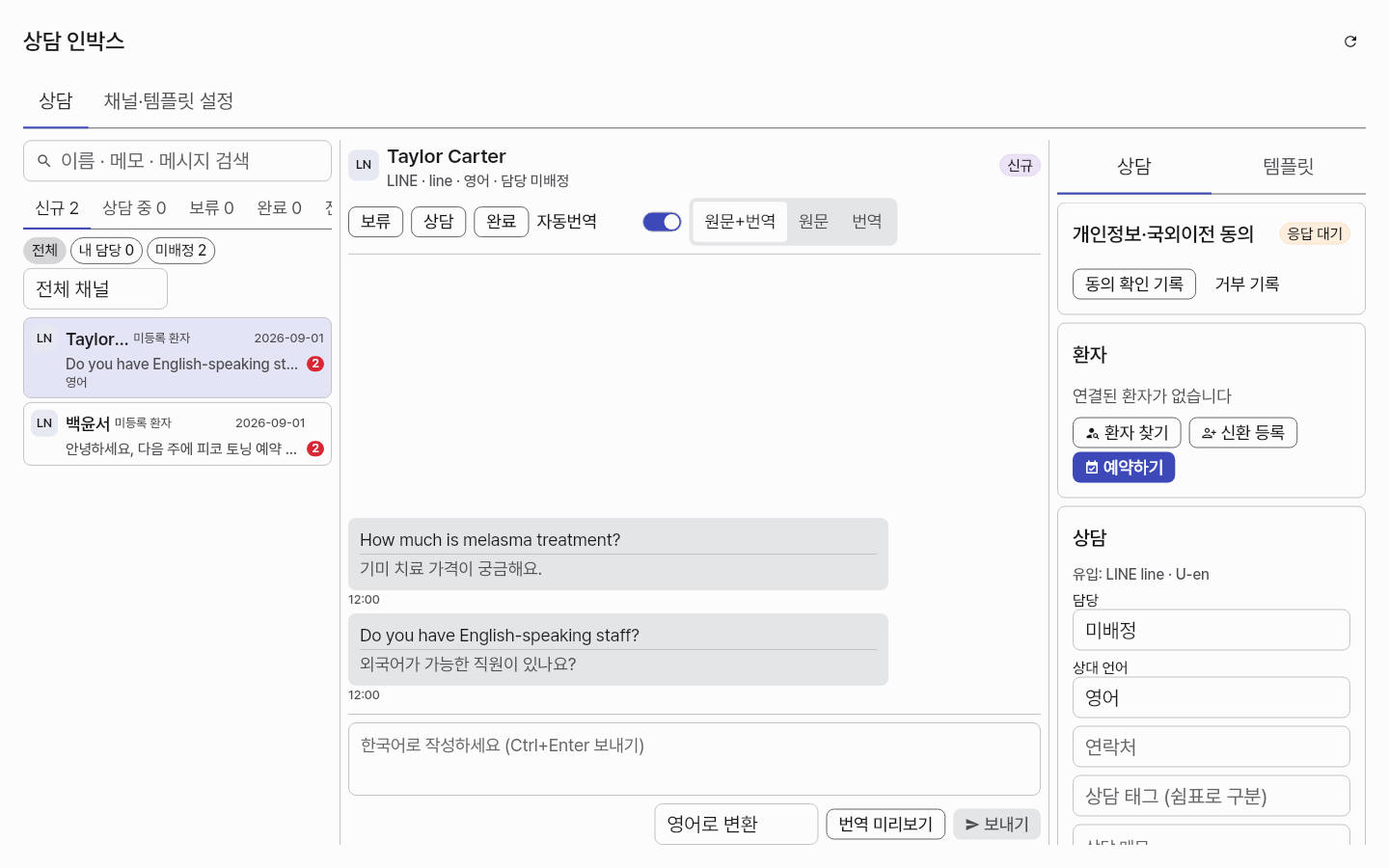Click the 보내기 send button
The image size is (1389, 868).
pyautogui.click(x=996, y=825)
